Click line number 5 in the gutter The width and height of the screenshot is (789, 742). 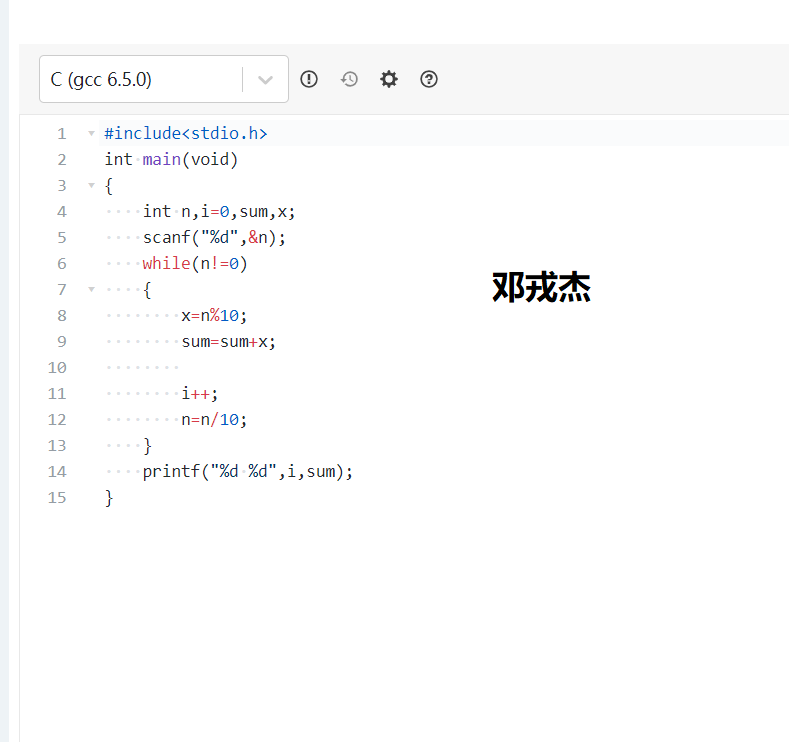[61, 237]
